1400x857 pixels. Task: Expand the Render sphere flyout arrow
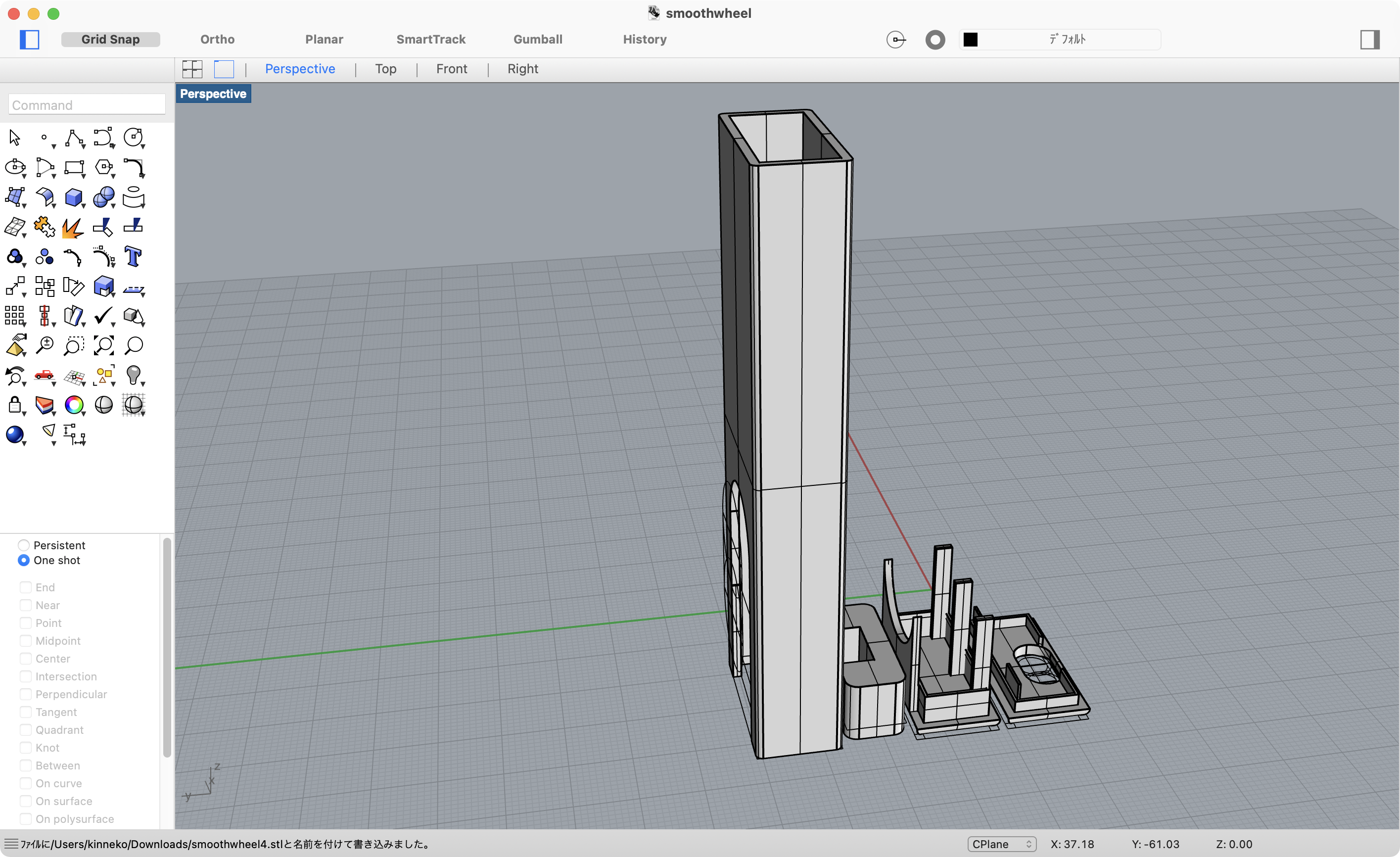click(x=24, y=443)
